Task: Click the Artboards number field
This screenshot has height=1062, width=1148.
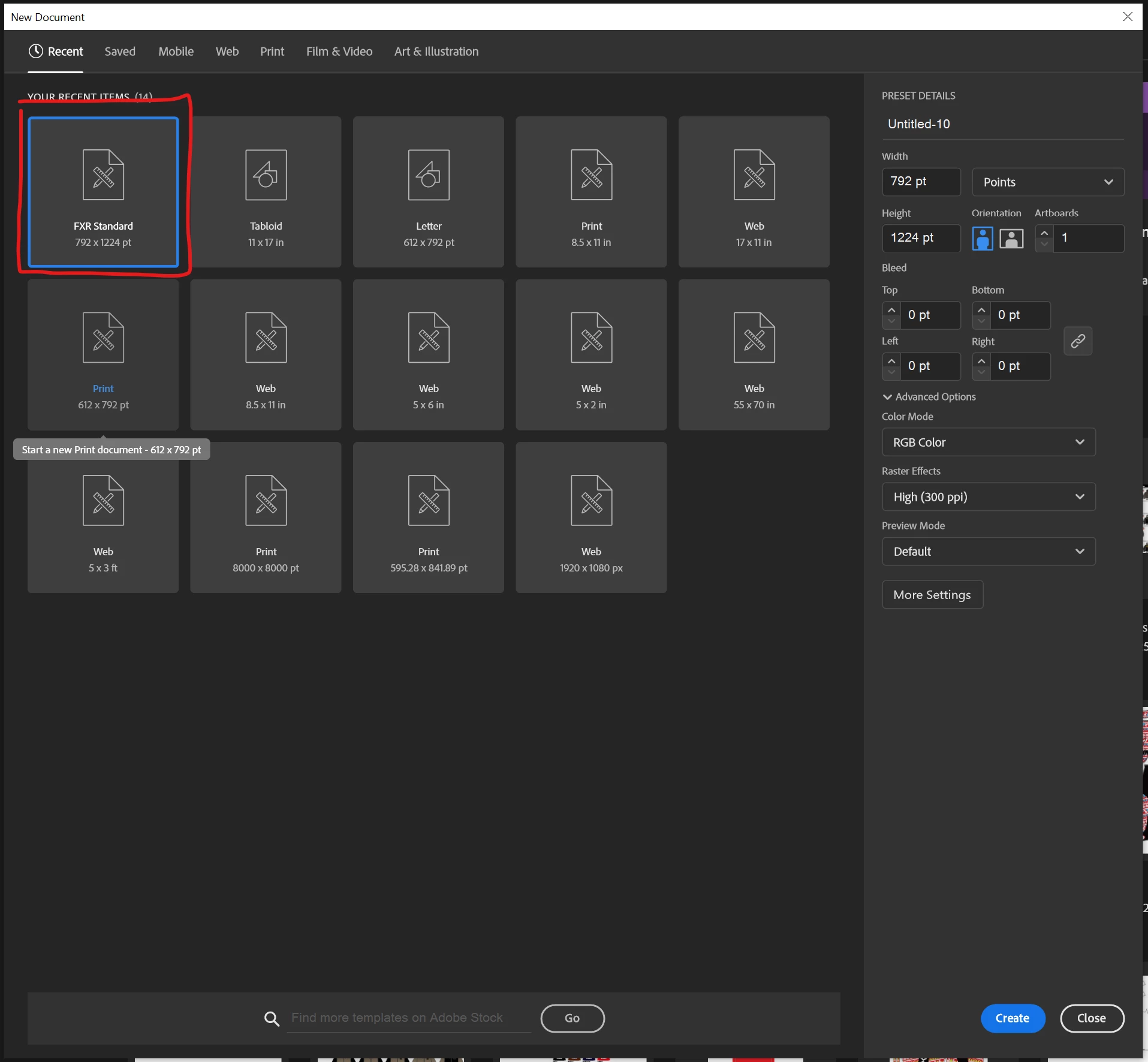Action: (x=1089, y=238)
